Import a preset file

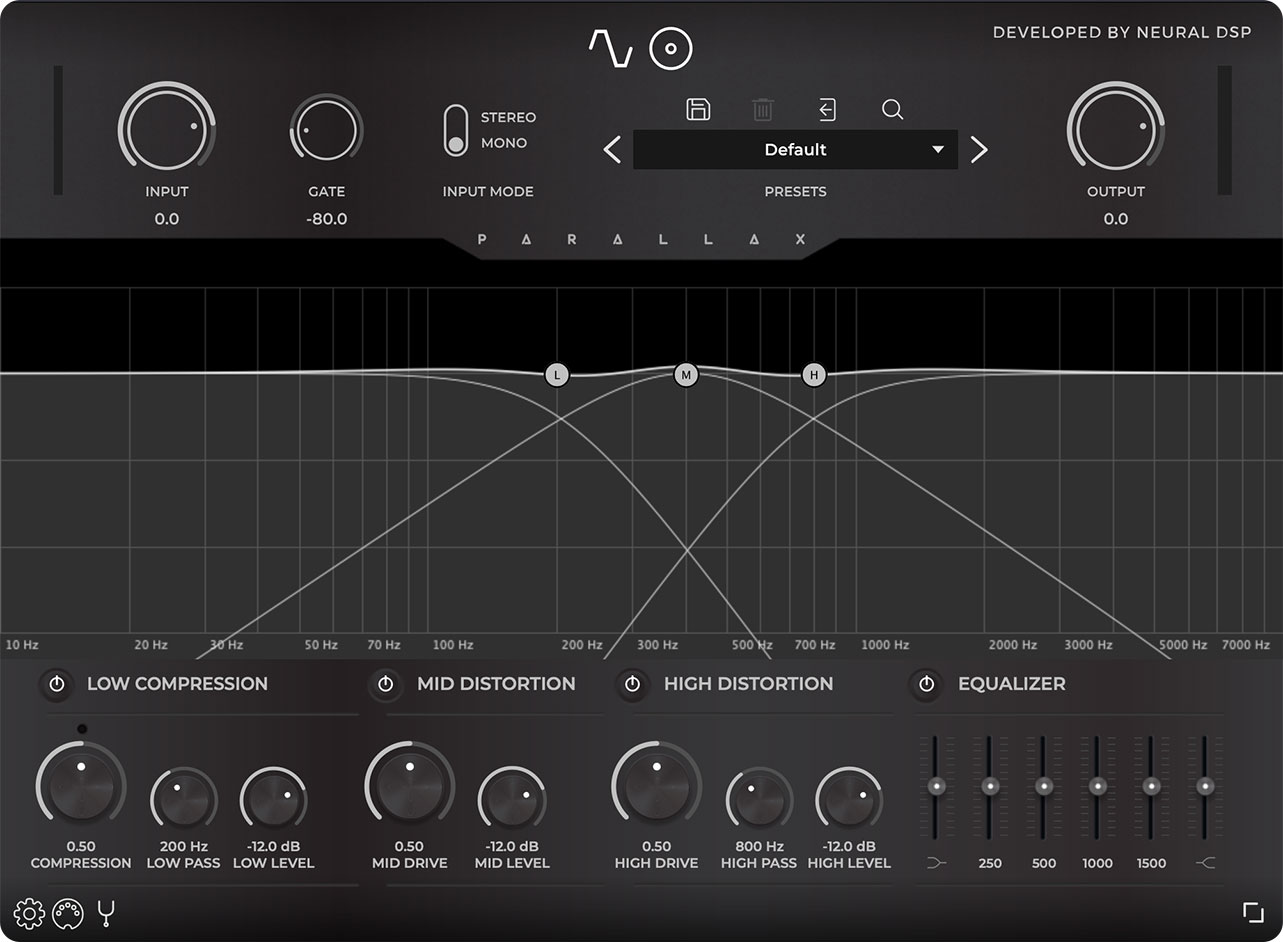tap(827, 109)
